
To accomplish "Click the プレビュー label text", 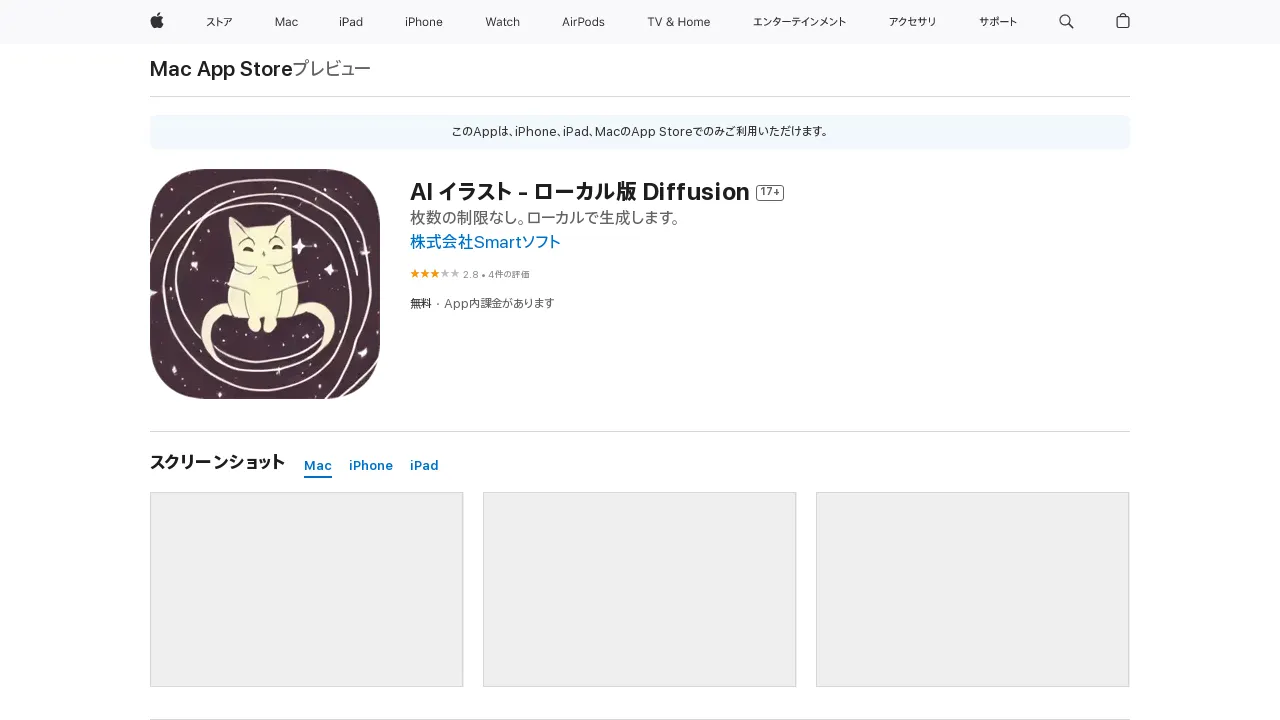I will click(x=331, y=69).
